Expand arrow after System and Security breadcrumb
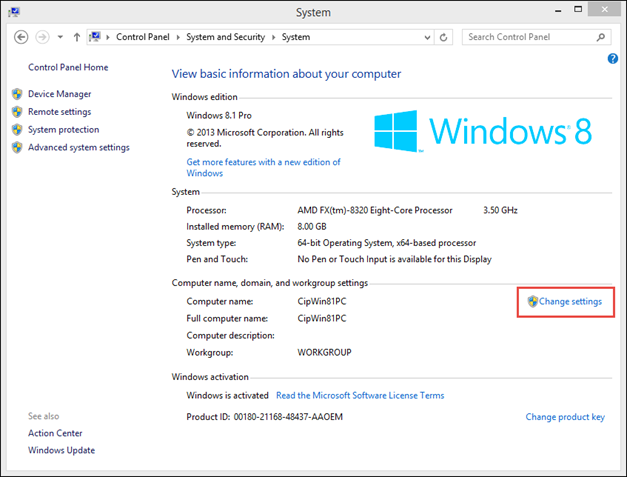Viewport: 627px width, 477px height. (x=274, y=37)
